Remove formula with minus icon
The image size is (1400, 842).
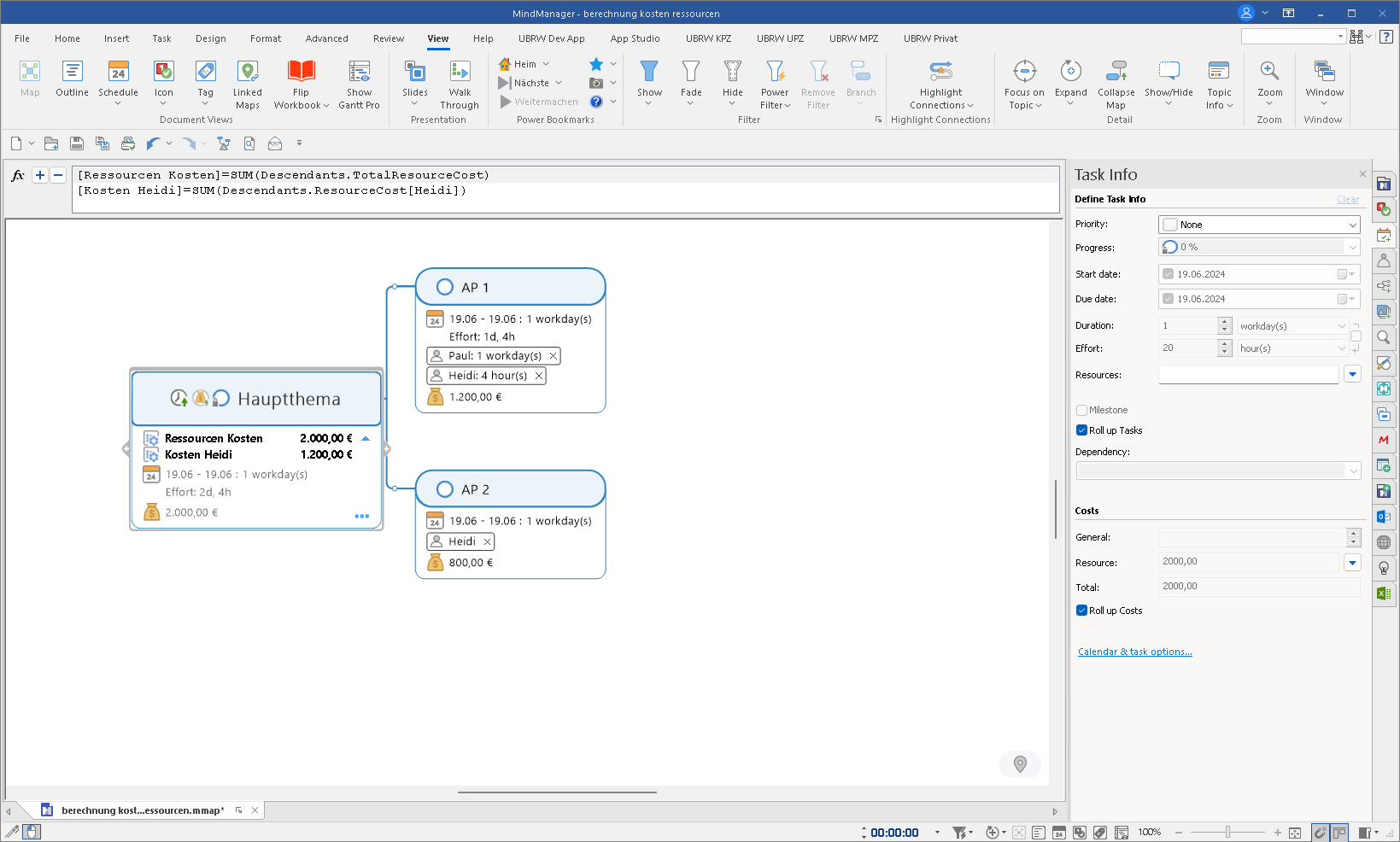pyautogui.click(x=58, y=175)
